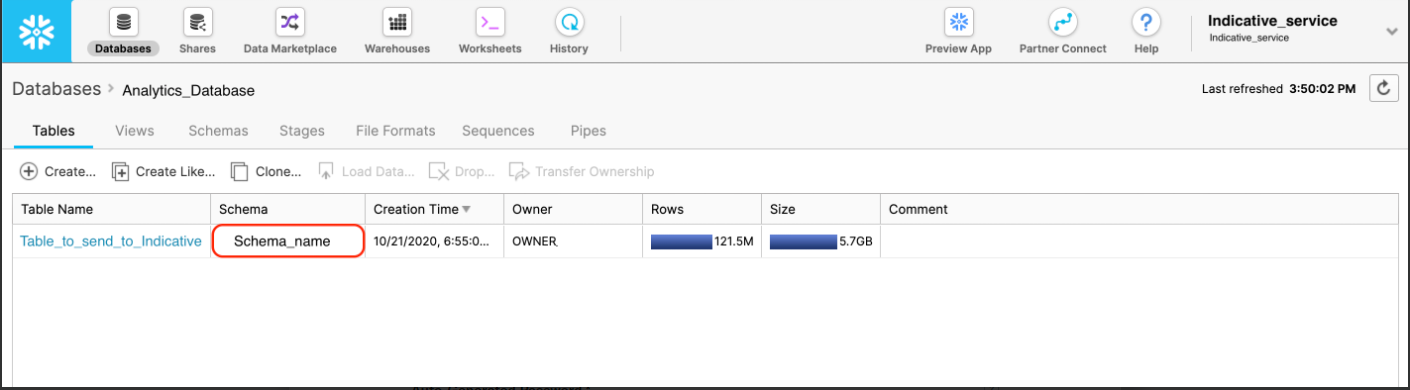
Task: Sort by the Comment column header
Action: (1139, 209)
